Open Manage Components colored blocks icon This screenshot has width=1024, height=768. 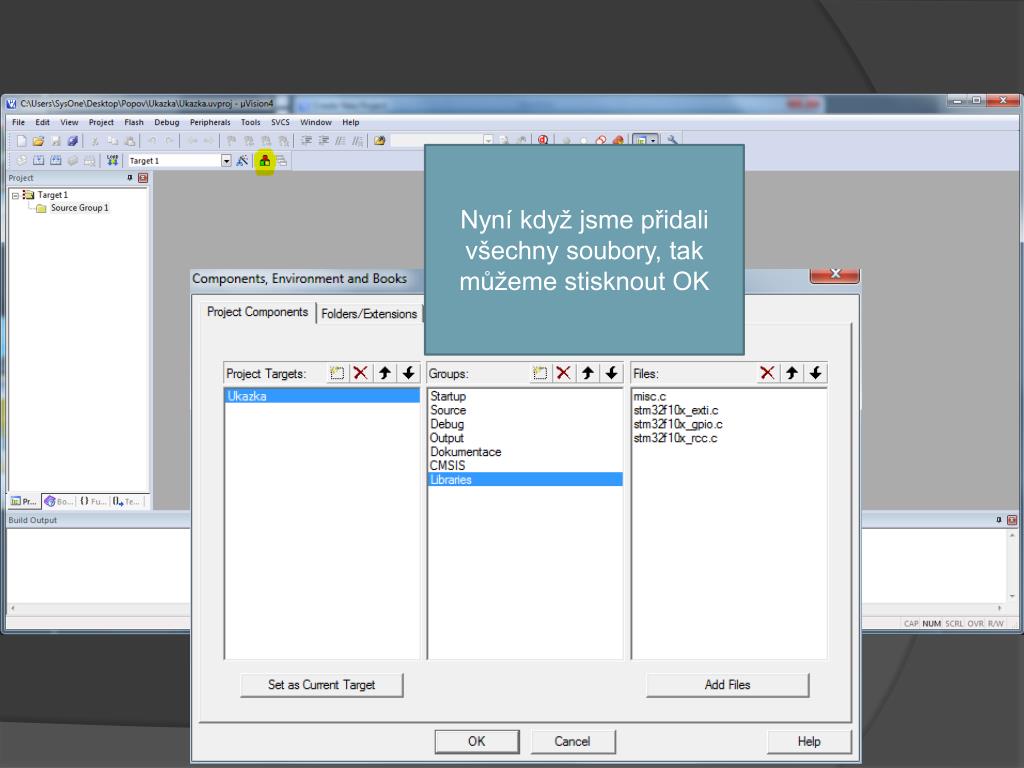pyautogui.click(x=264, y=160)
